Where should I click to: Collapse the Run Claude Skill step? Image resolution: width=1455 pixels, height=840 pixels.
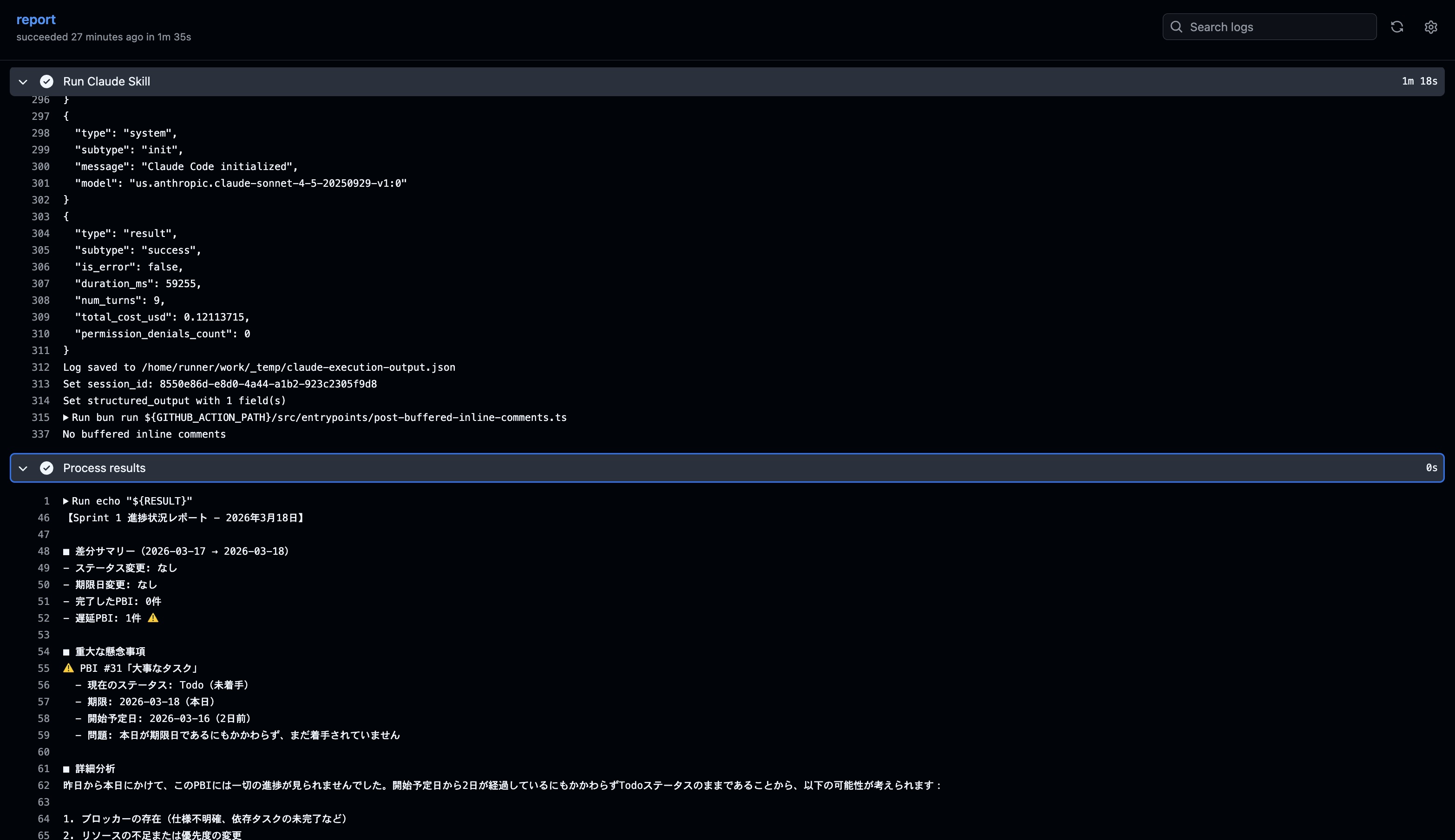pos(23,81)
